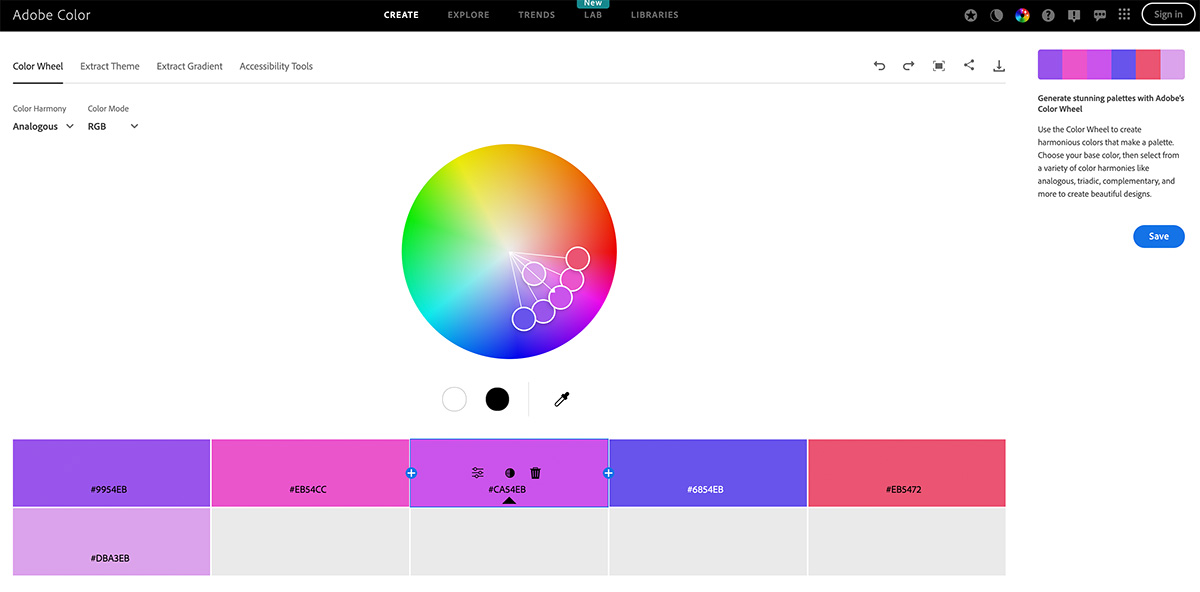Click the download palette icon

tap(998, 66)
